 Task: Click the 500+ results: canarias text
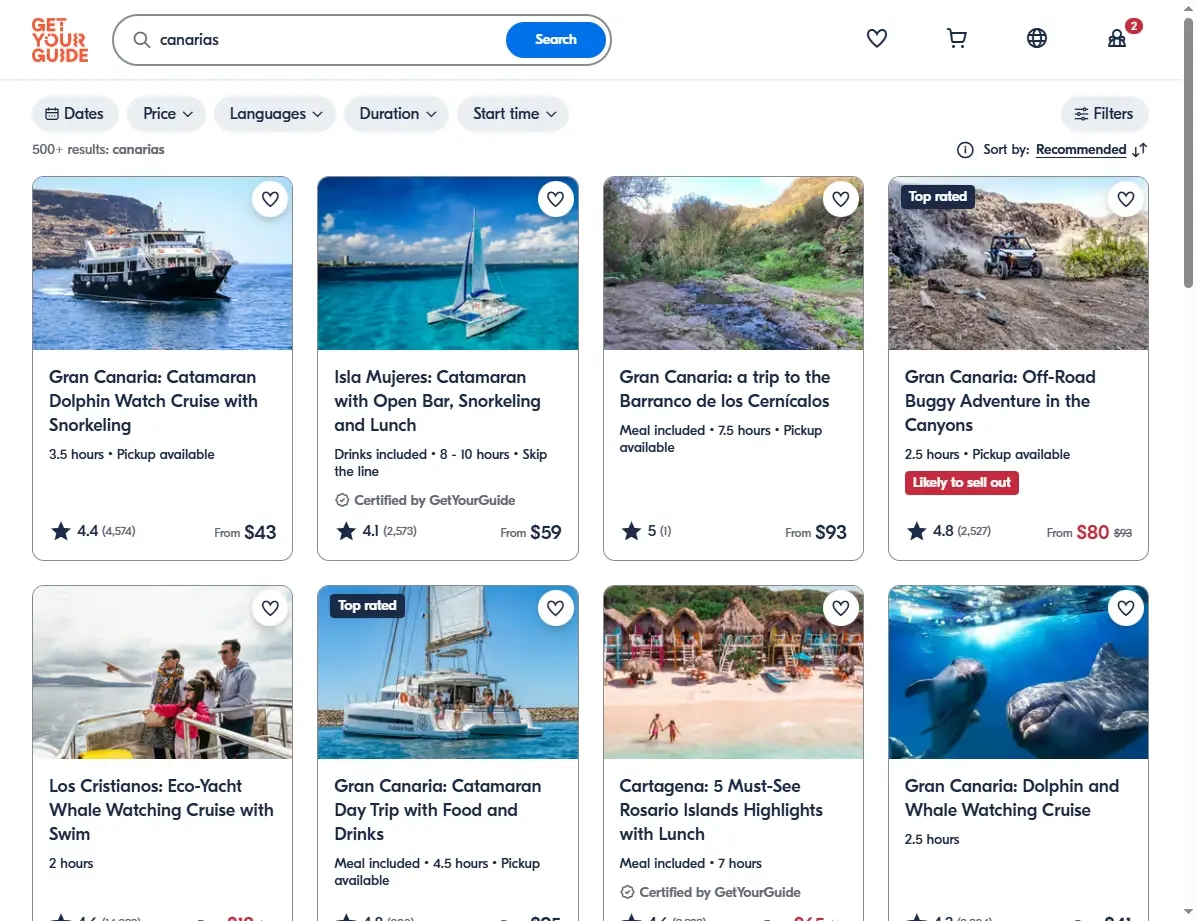pyautogui.click(x=98, y=150)
